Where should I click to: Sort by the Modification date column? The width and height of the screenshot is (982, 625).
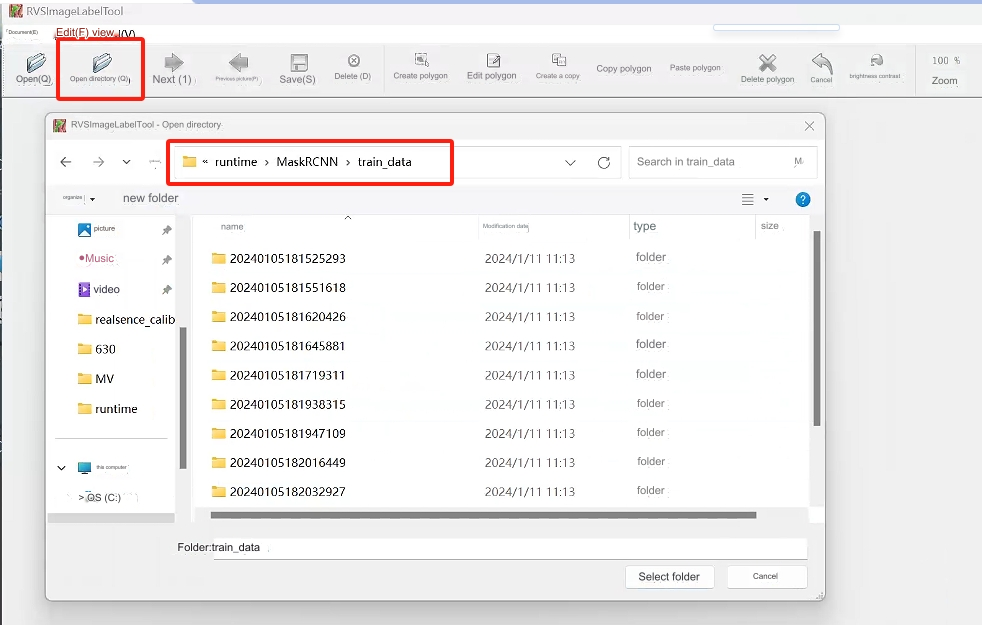[505, 226]
